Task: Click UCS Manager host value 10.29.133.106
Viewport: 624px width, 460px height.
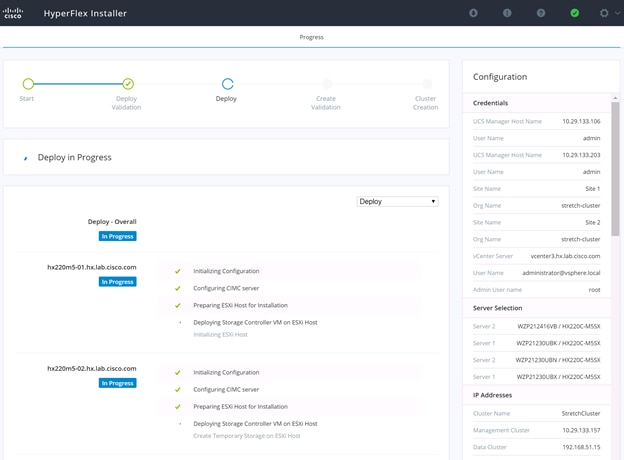Action: click(581, 121)
